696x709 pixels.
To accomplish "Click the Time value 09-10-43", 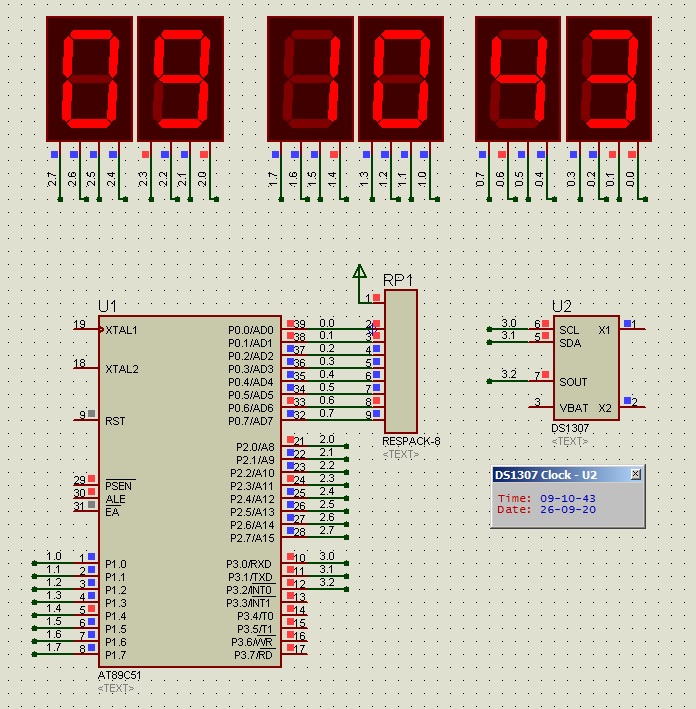I will [568, 498].
